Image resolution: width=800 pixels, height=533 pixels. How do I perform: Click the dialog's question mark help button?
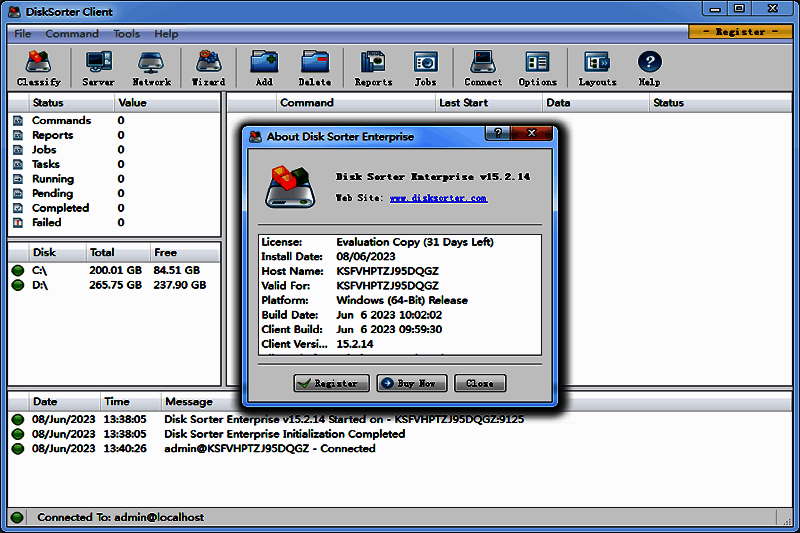click(x=498, y=133)
